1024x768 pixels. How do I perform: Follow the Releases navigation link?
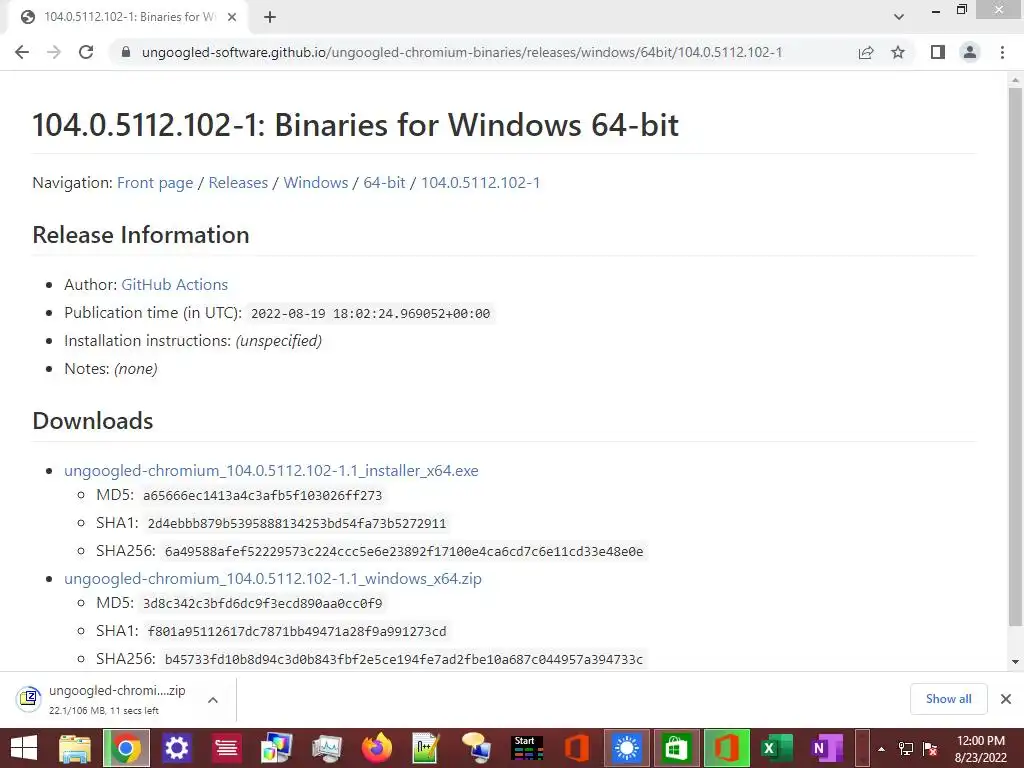coord(238,183)
